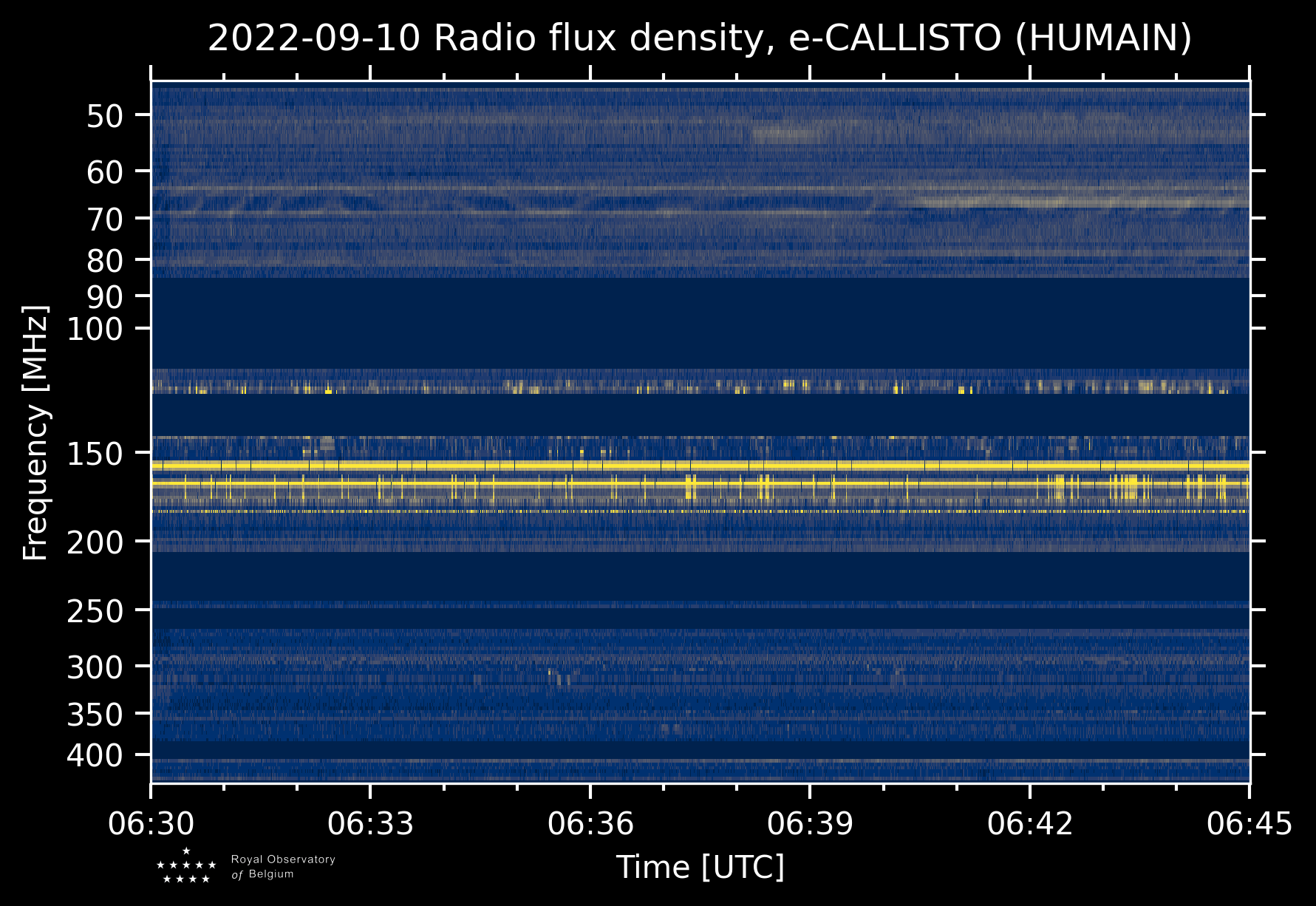
Task: Click the plot title with e-CALLISTO (HUMAIN)
Action: [700, 38]
